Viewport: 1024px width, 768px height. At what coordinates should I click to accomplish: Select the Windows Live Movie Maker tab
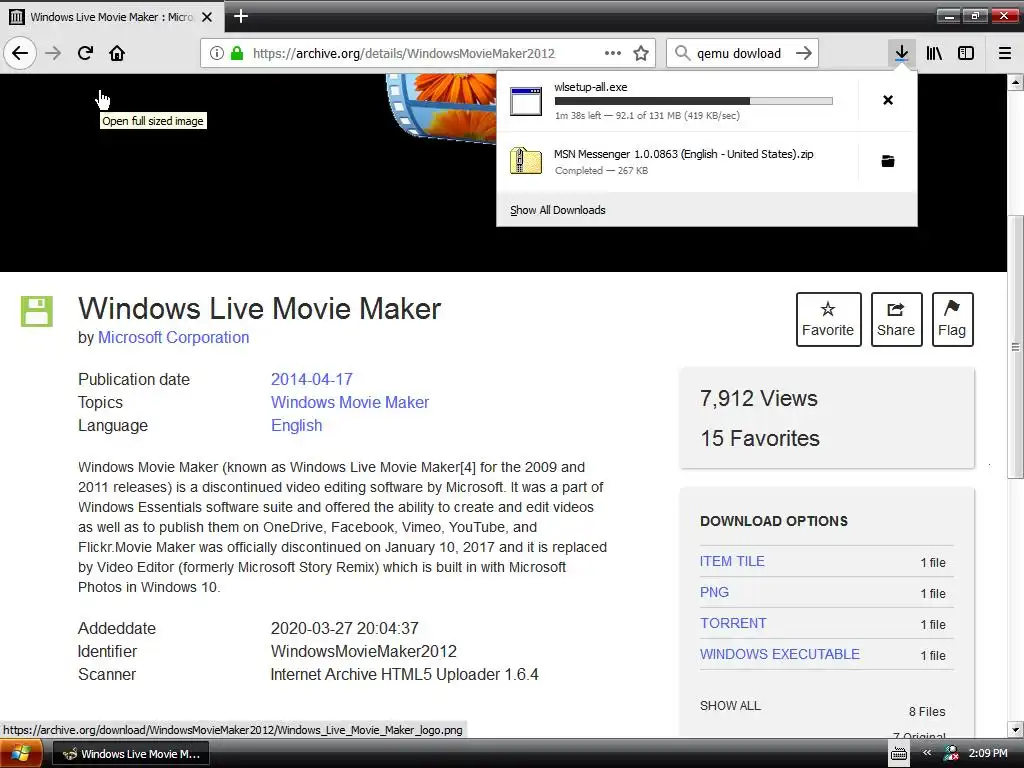[x=112, y=17]
